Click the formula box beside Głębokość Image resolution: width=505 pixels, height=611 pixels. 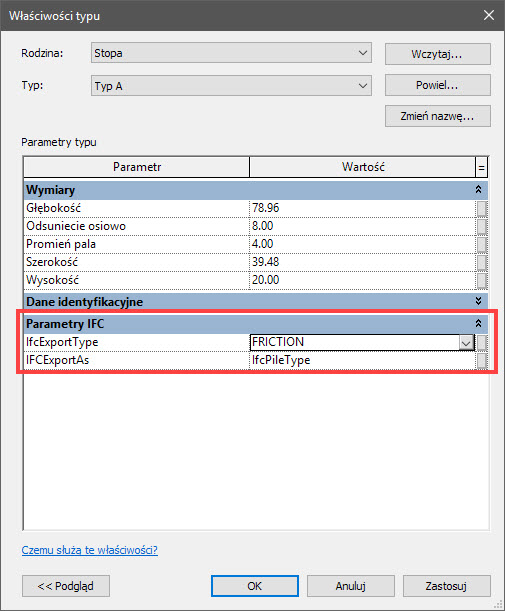(482, 208)
